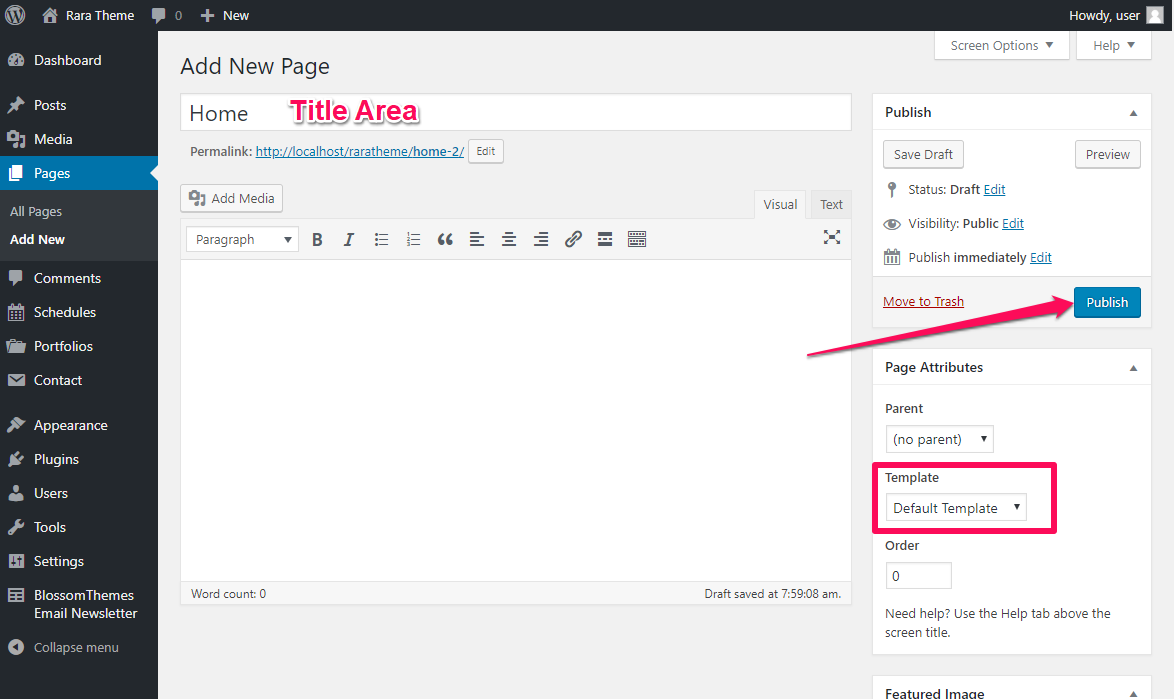Enable distraction-free writing mode
This screenshot has height=699, width=1174.
click(832, 237)
